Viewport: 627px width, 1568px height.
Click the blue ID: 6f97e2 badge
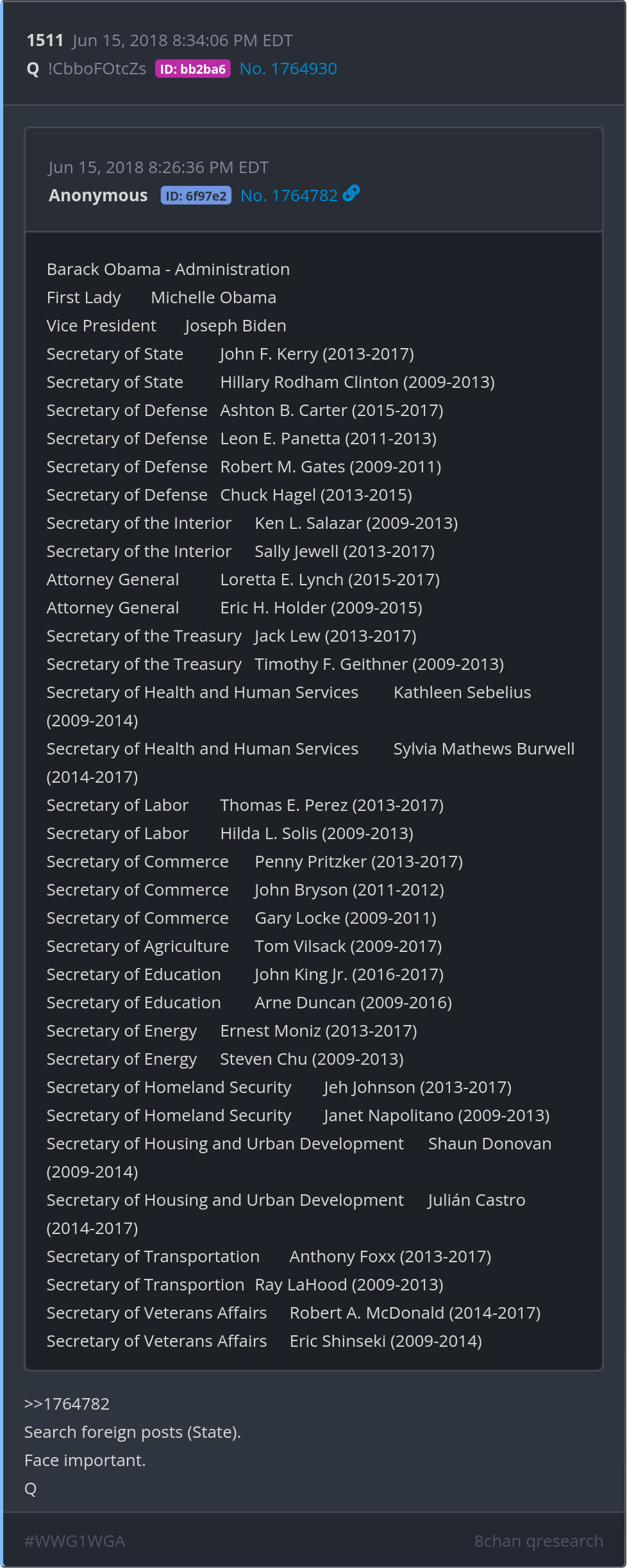point(196,196)
